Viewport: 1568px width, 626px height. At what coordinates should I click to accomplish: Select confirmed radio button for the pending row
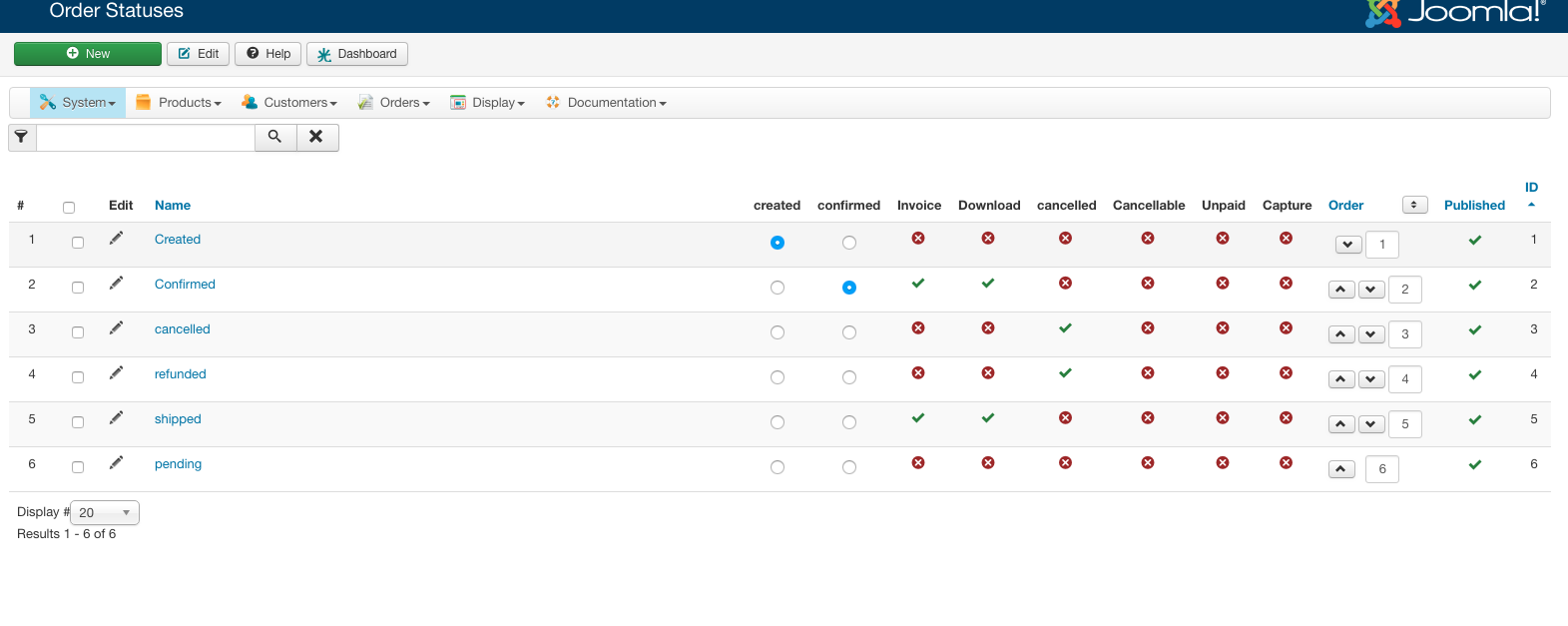click(x=849, y=467)
